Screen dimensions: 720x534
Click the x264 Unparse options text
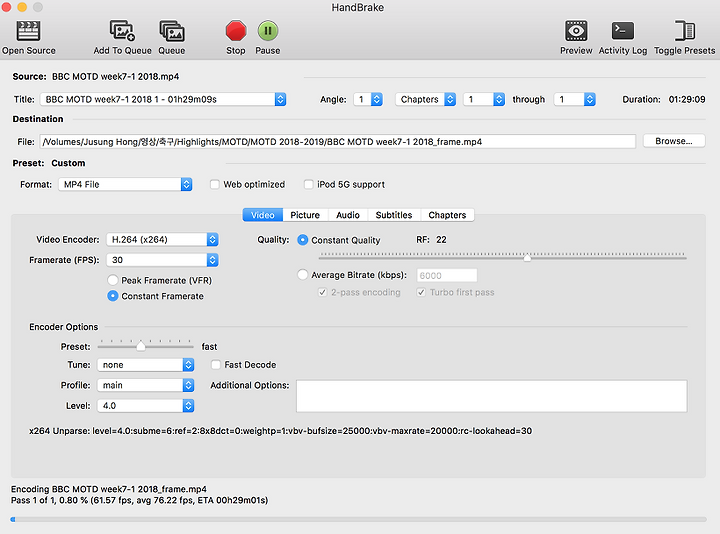[281, 431]
